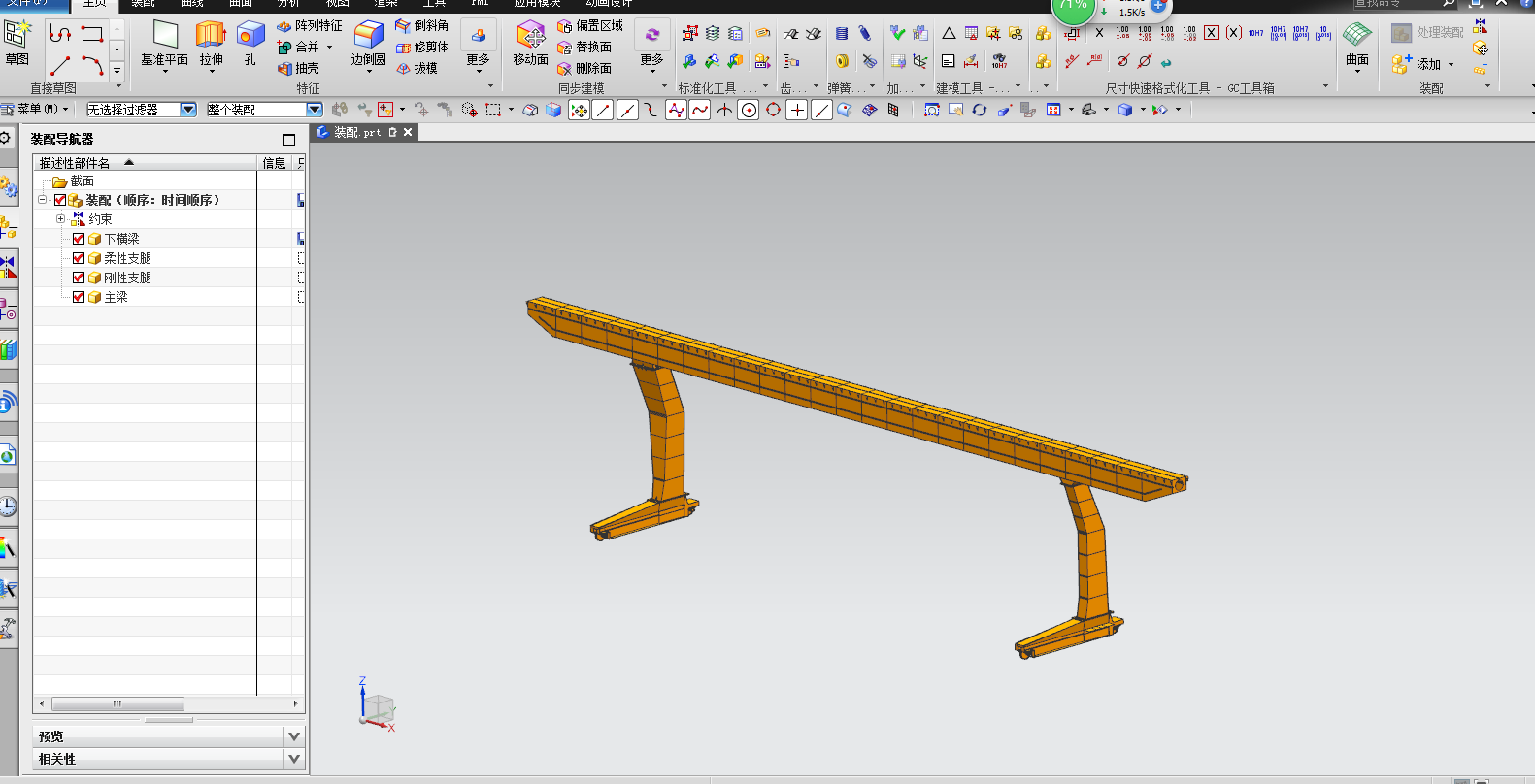Open the 整个装配 scope dropdown
This screenshot has width=1535, height=784.
click(314, 110)
